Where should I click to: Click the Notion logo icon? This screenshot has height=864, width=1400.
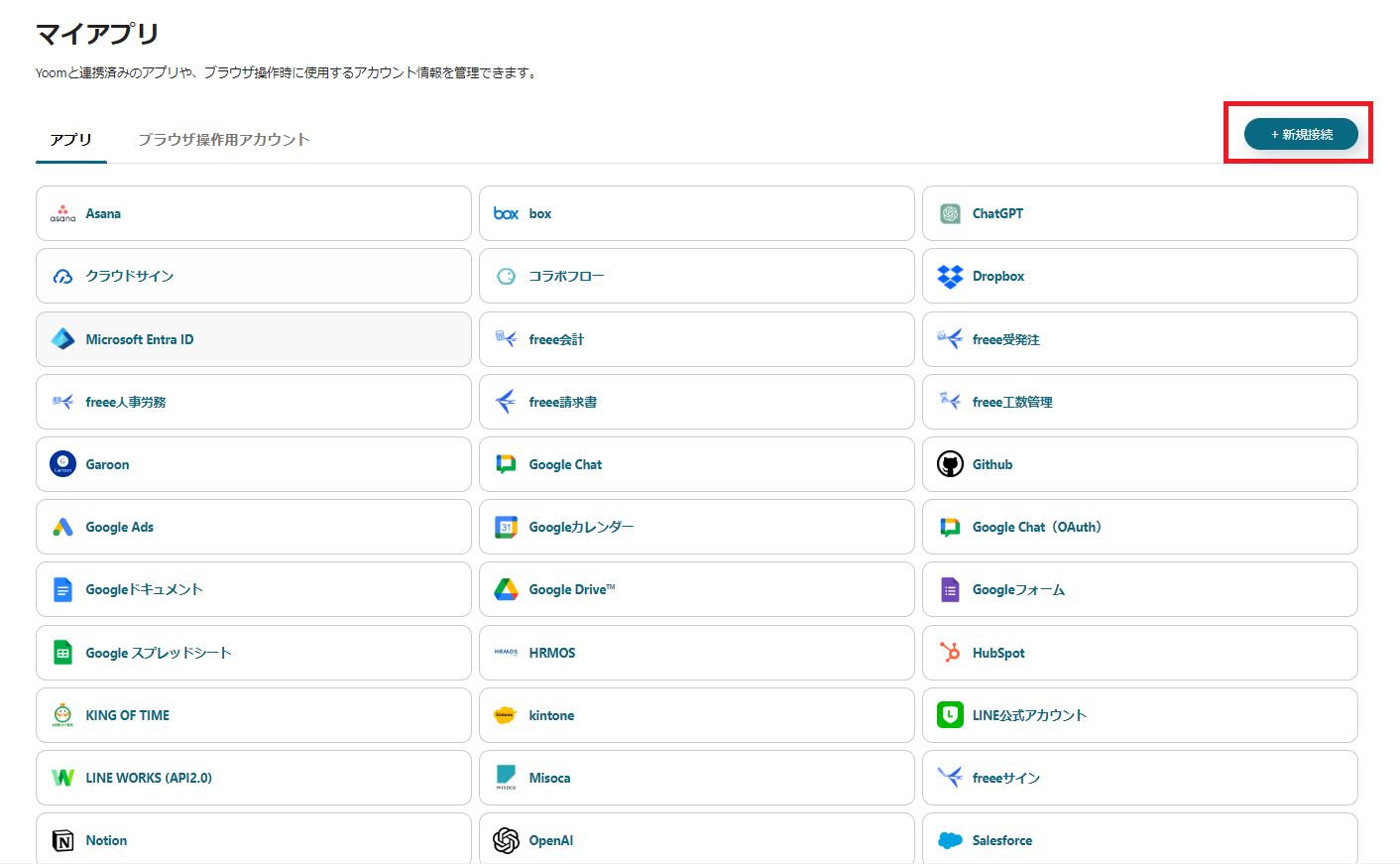pos(62,840)
